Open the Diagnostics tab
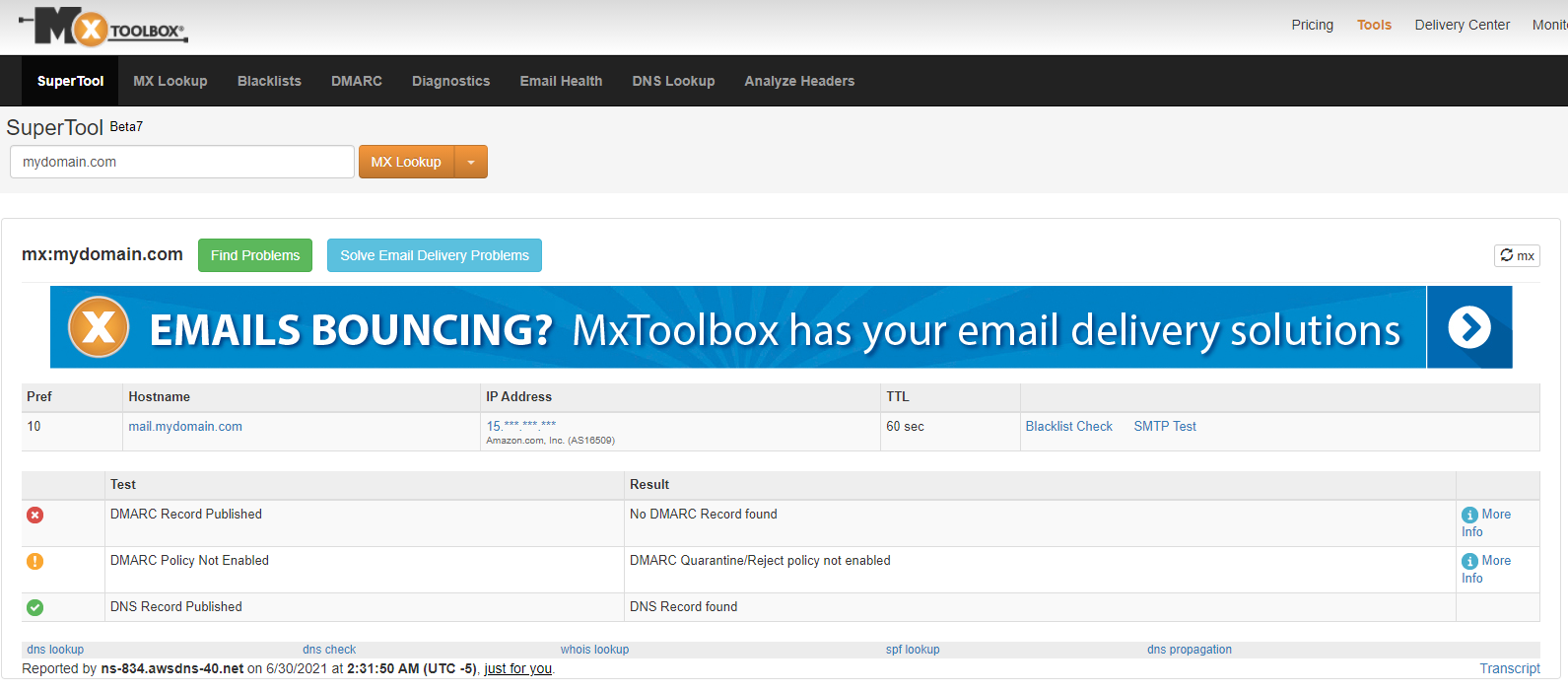Viewport: 1568px width, 691px height. click(x=450, y=81)
